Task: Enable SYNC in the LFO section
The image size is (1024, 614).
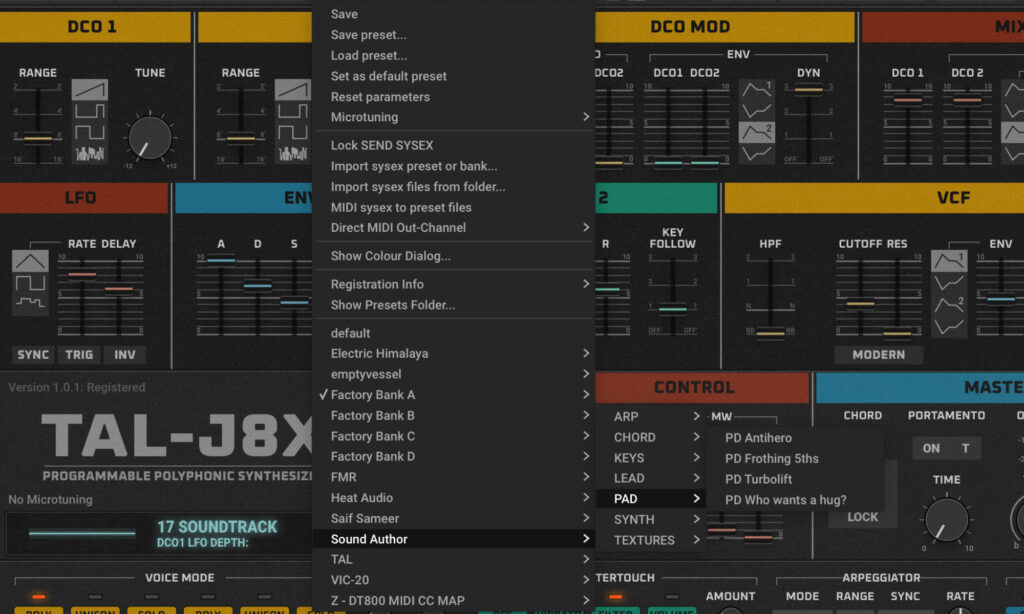Action: tap(32, 354)
